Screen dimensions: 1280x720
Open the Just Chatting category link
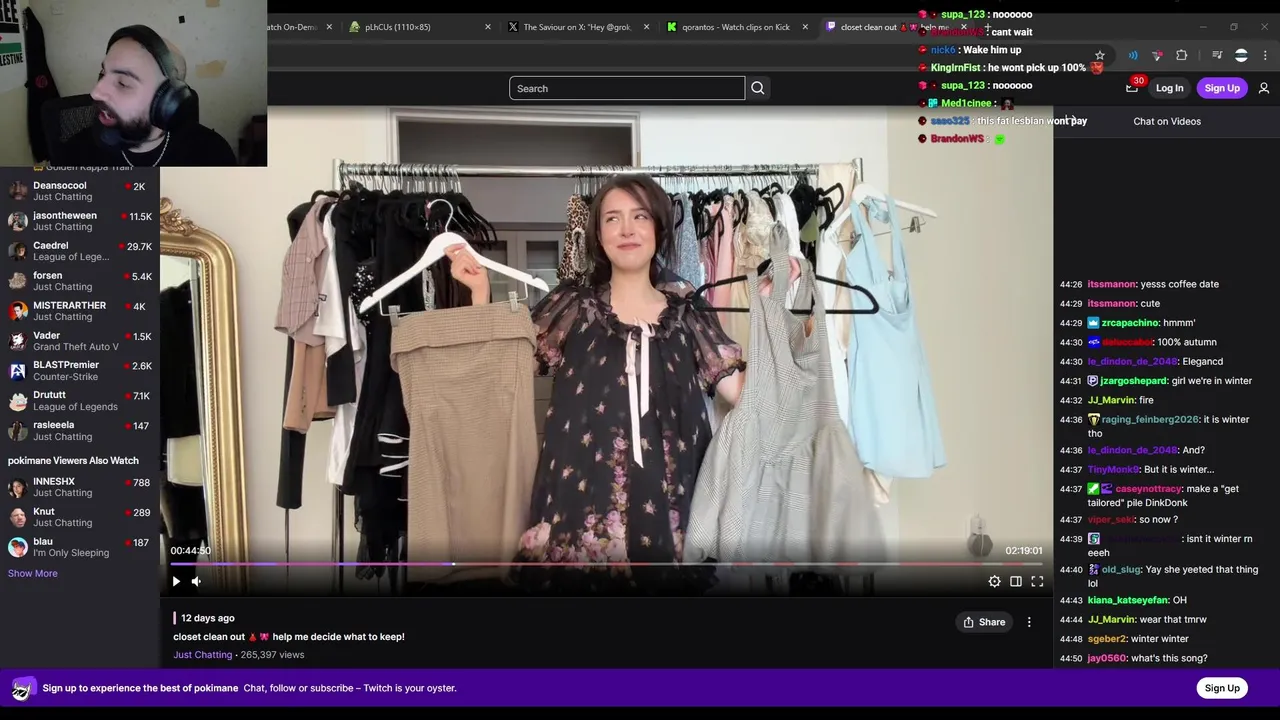[203, 655]
